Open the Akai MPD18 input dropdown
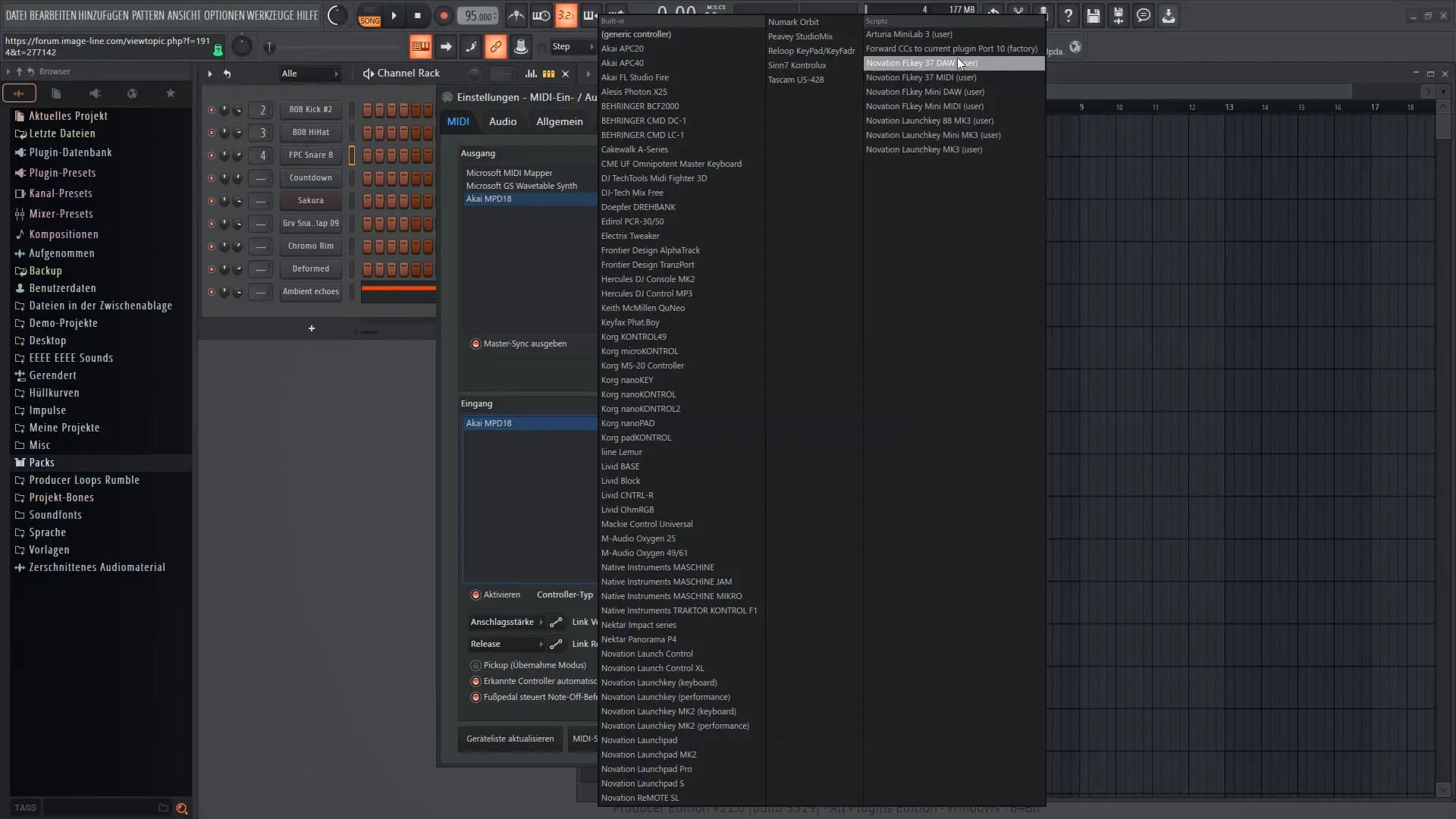The width and height of the screenshot is (1456, 819). 528,422
